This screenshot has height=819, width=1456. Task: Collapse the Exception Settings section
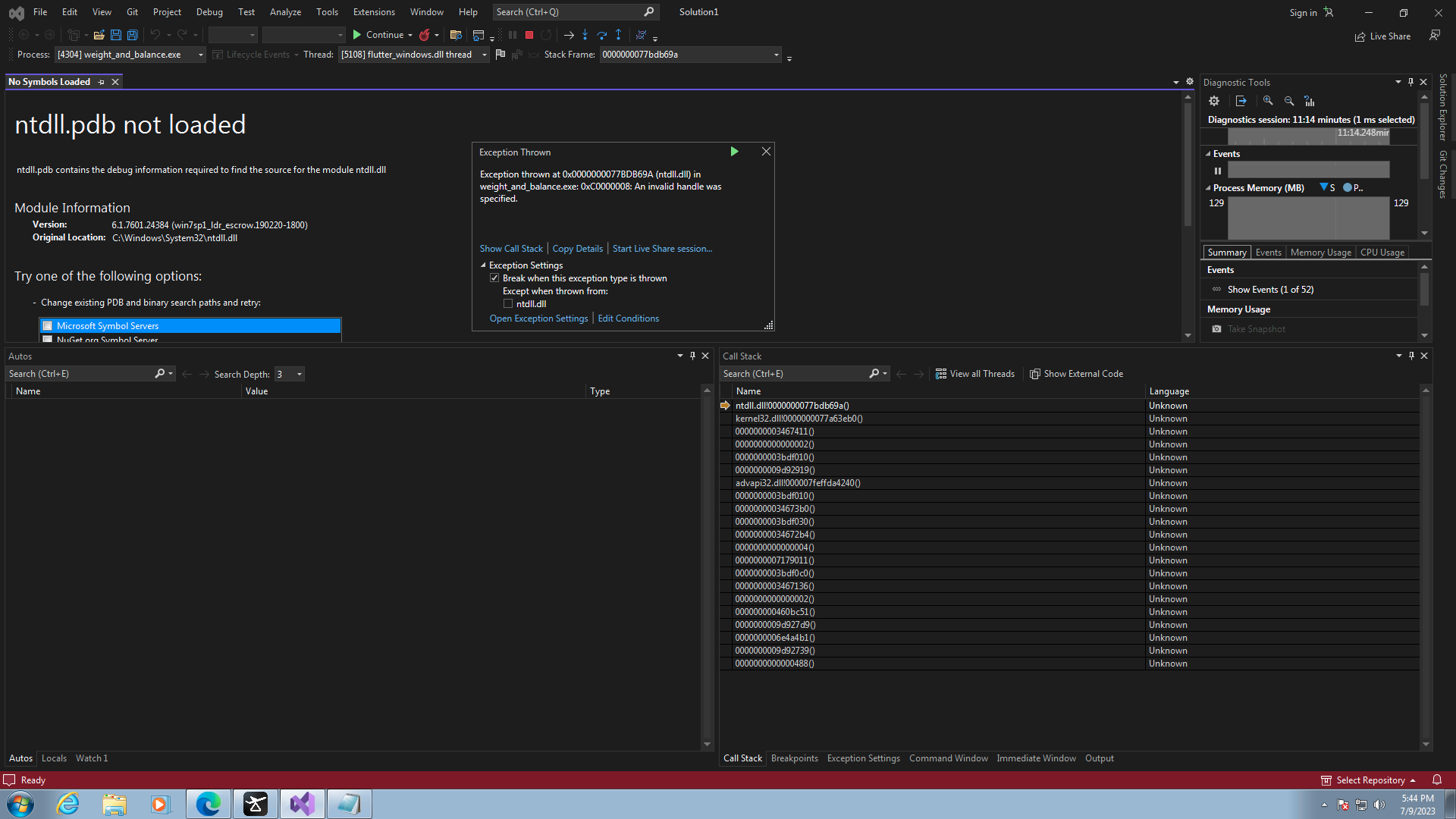(x=484, y=265)
